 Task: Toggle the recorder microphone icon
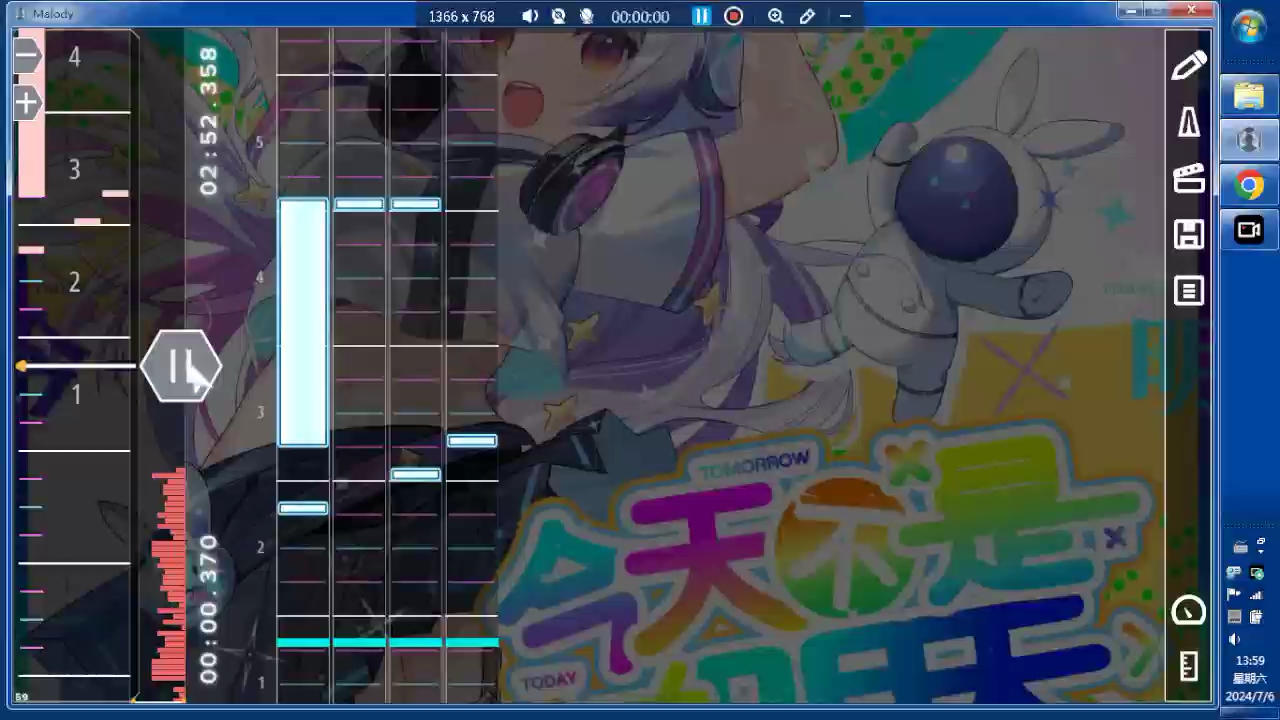point(587,16)
